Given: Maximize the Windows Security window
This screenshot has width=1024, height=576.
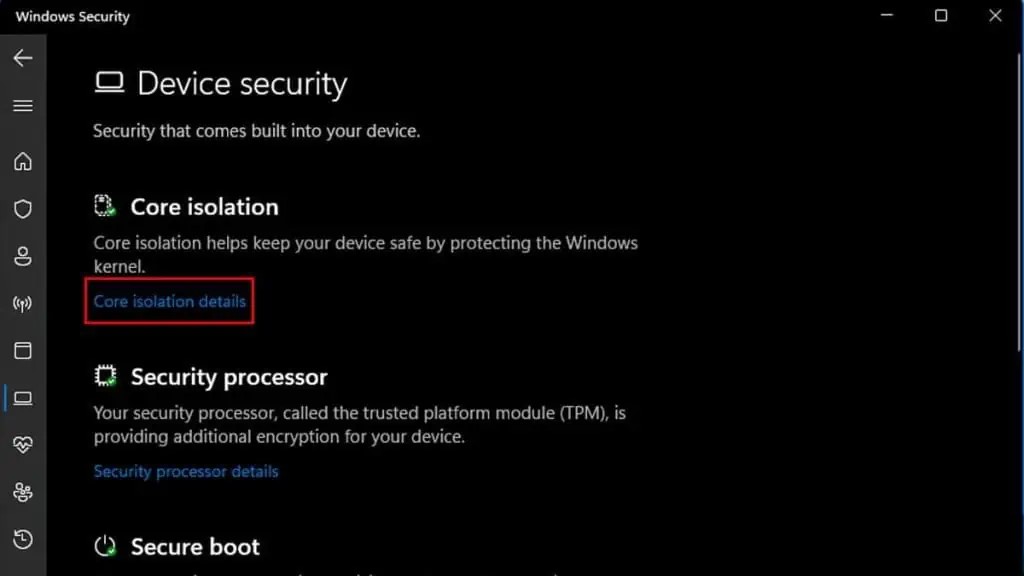Looking at the screenshot, I should [x=941, y=16].
